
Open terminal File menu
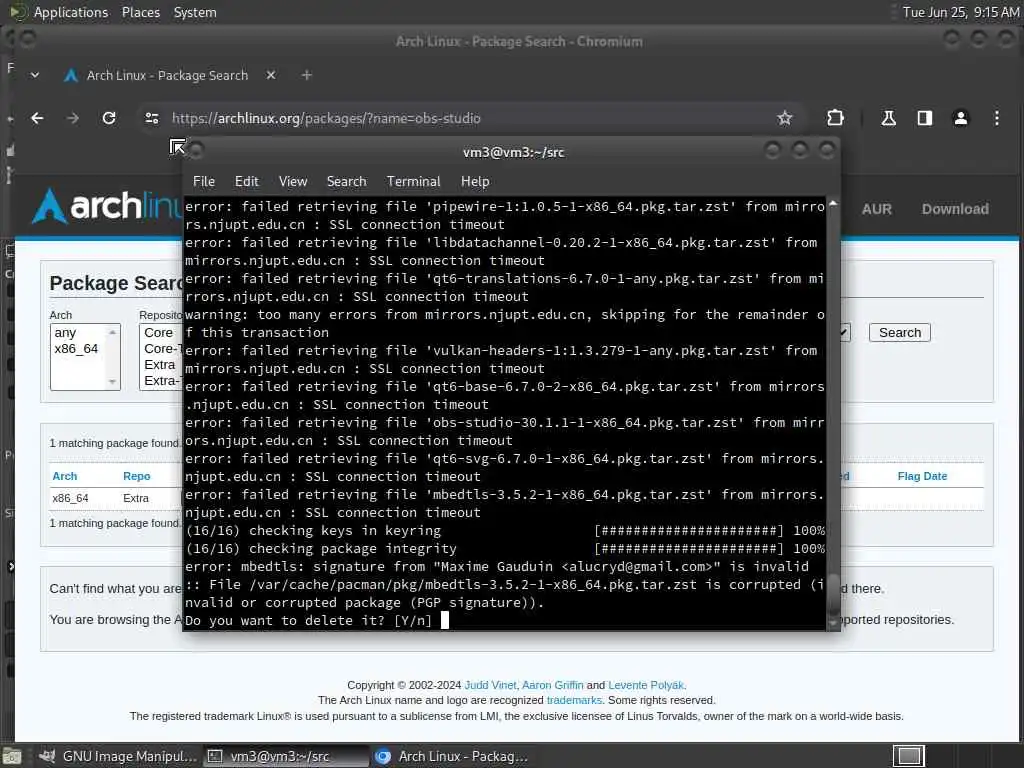pos(204,182)
